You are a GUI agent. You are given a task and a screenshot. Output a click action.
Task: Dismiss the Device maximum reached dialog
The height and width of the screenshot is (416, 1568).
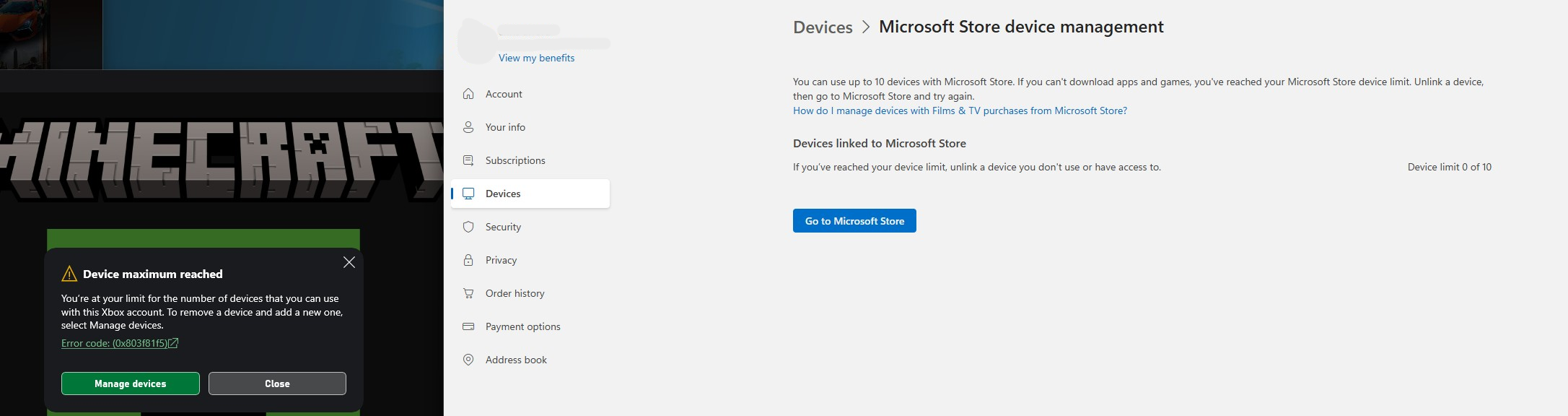(x=349, y=262)
